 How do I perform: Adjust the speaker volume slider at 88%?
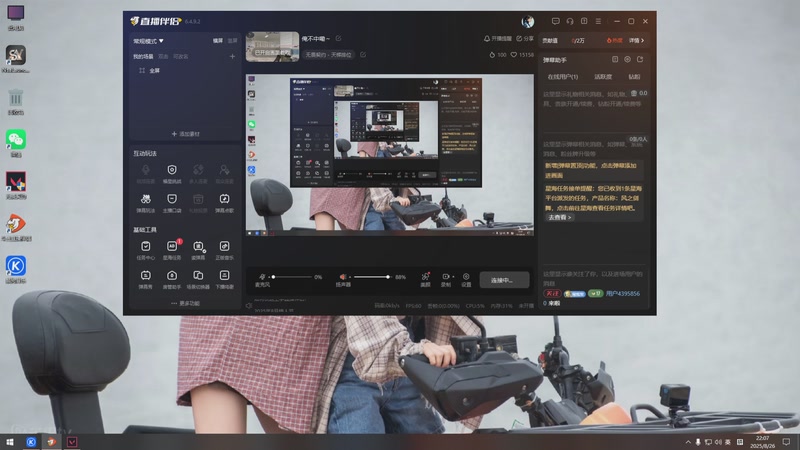click(x=372, y=277)
